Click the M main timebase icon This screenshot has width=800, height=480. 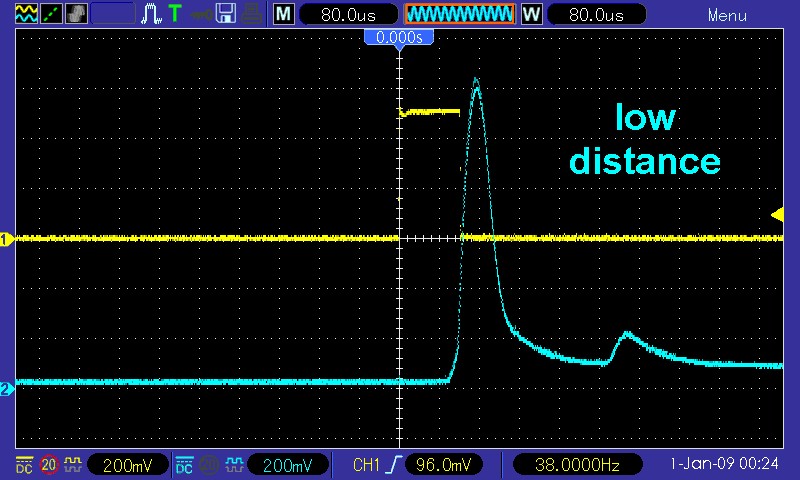283,14
